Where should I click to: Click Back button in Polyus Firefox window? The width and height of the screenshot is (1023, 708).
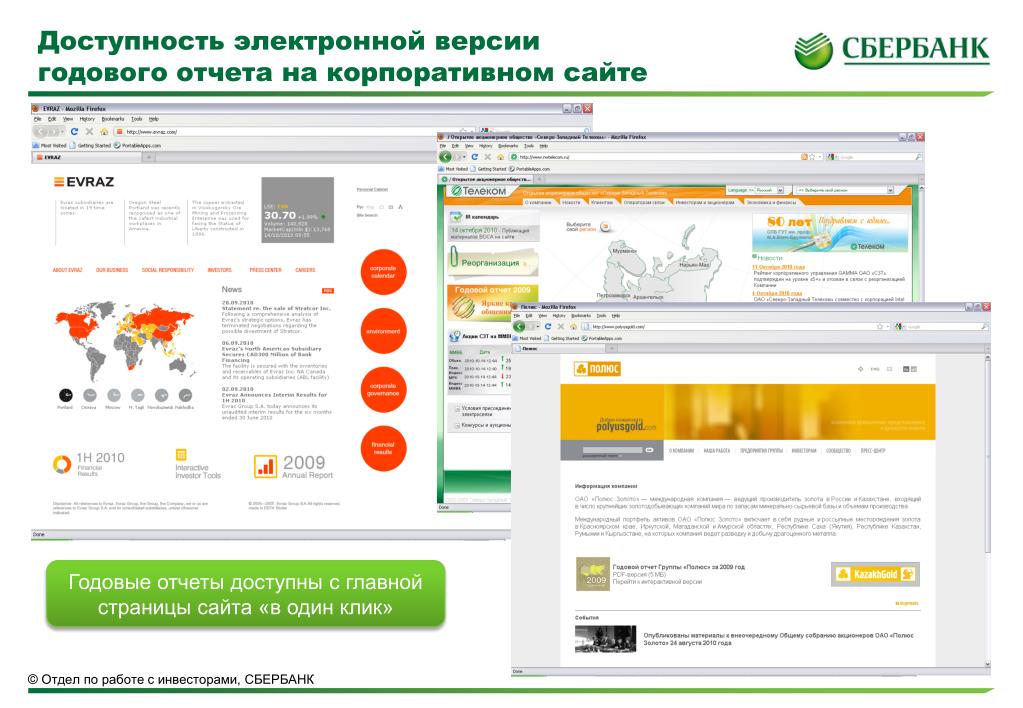[519, 326]
